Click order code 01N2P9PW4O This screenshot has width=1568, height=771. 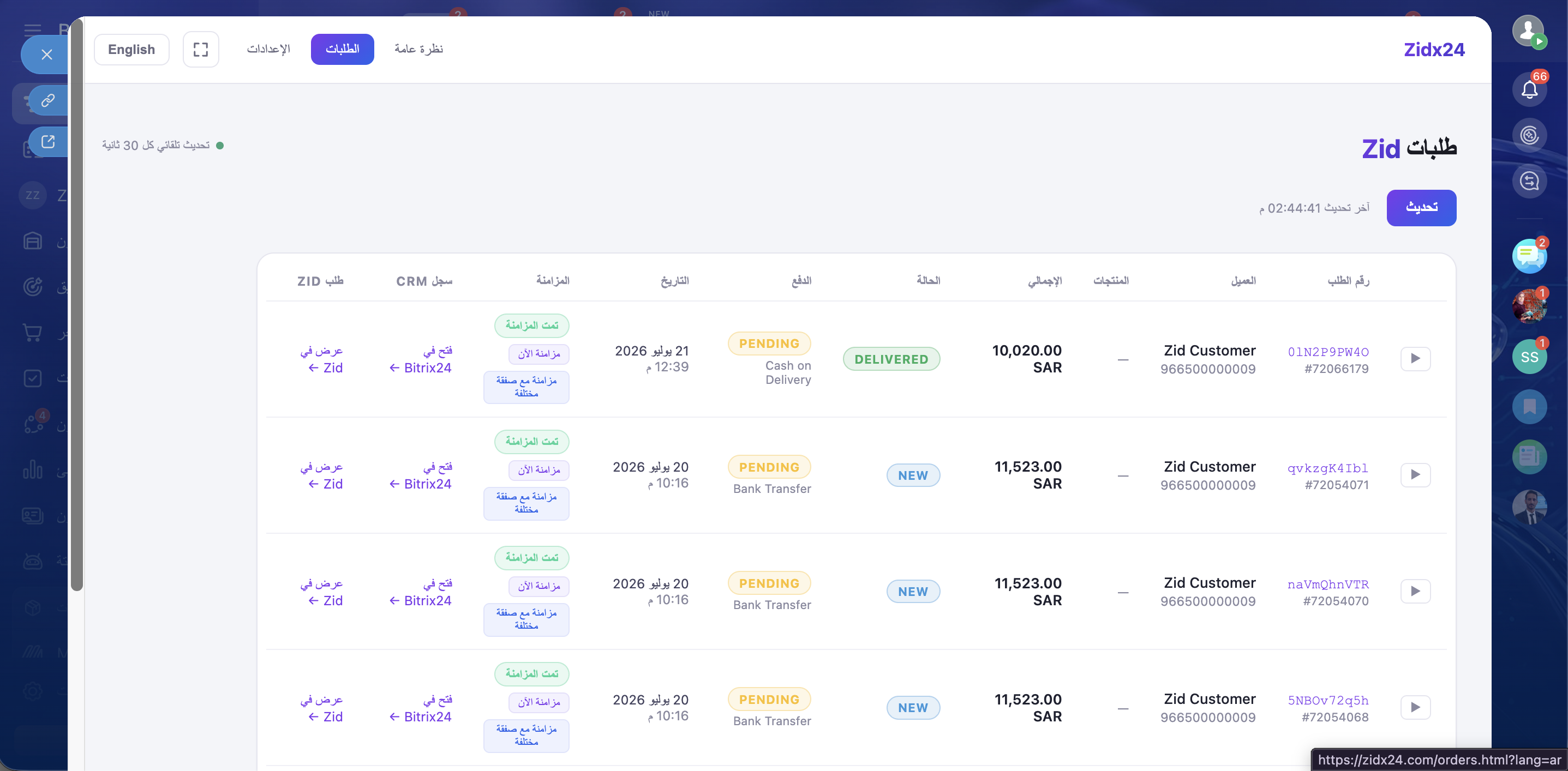(1328, 352)
